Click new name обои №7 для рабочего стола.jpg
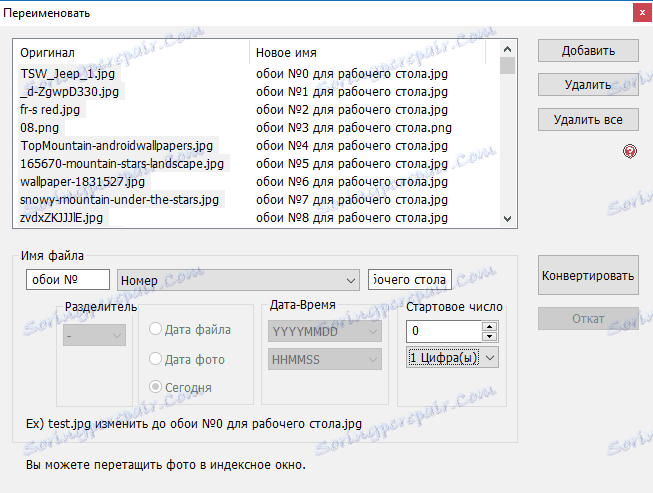This screenshot has height=493, width=653. pos(352,200)
